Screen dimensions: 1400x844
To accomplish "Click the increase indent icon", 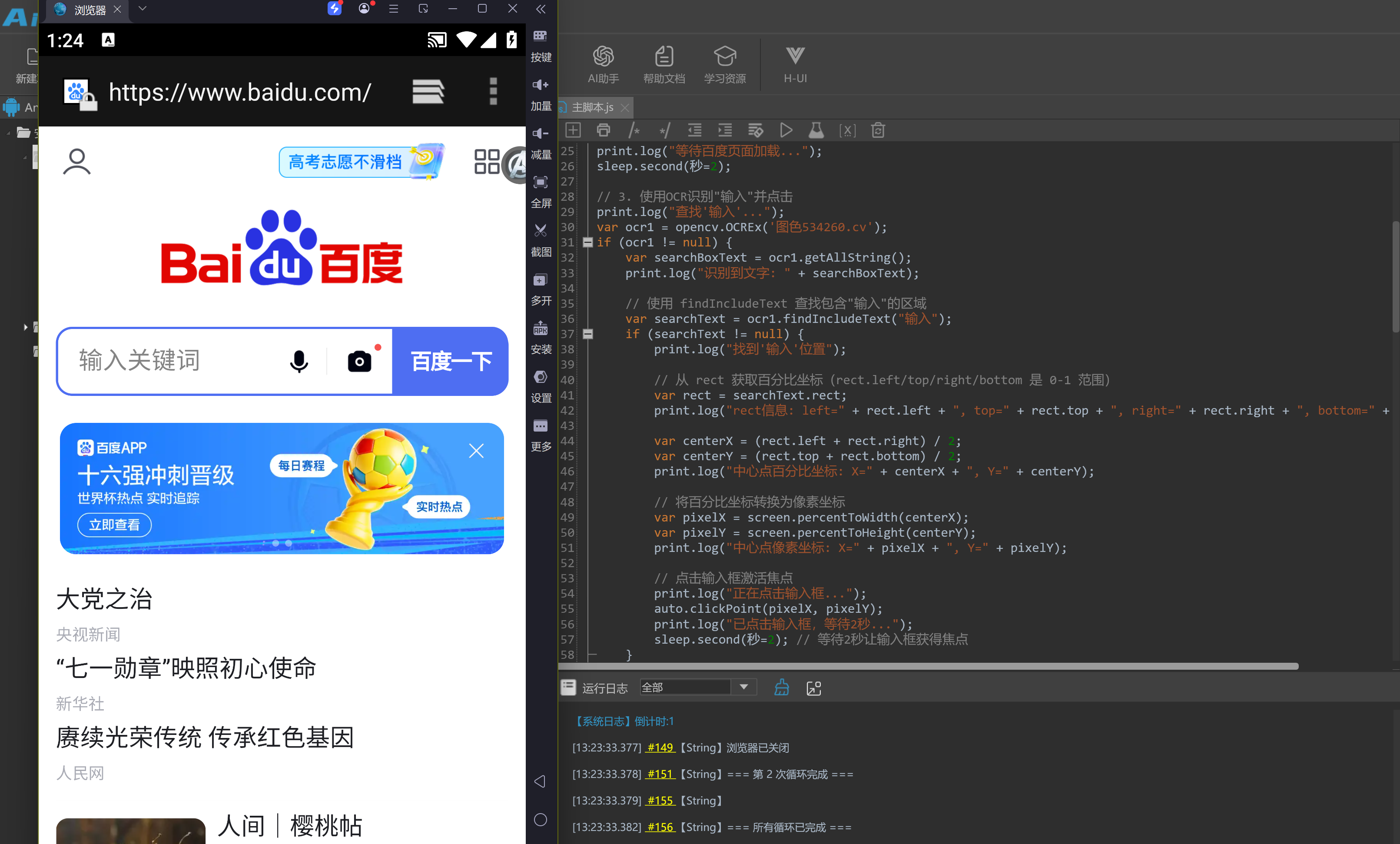I will [x=725, y=130].
